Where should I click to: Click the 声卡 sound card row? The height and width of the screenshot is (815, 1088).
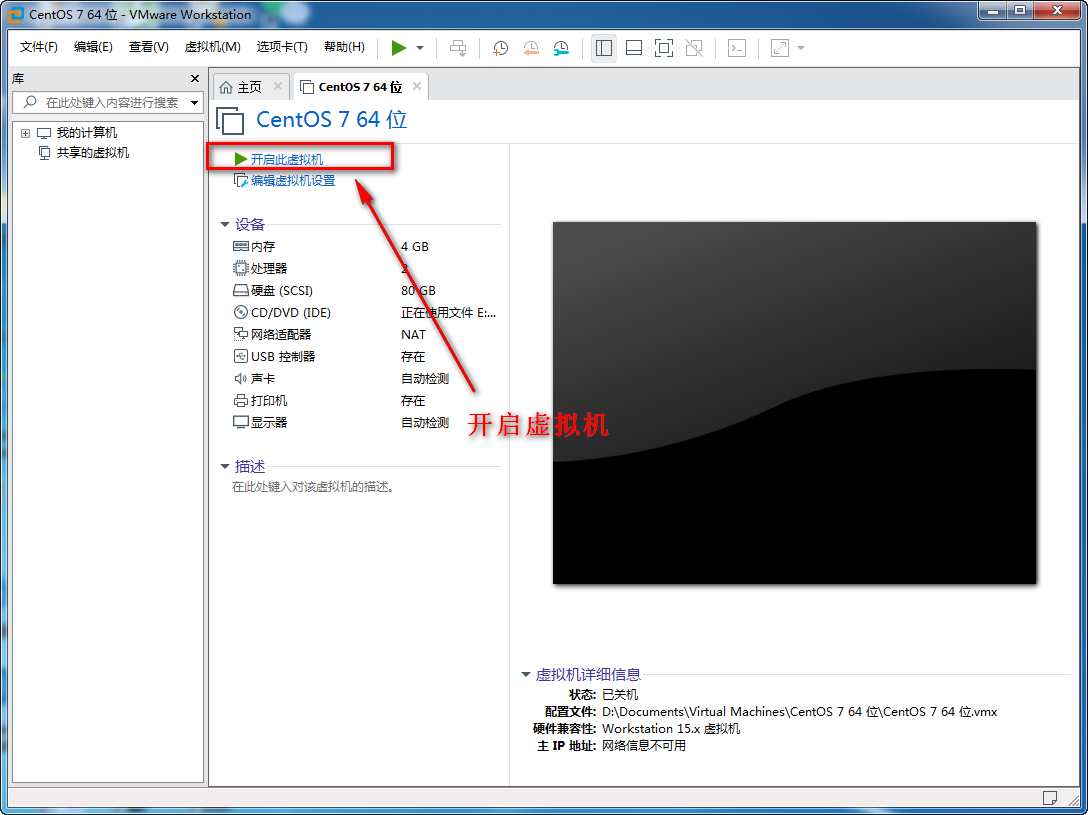(x=364, y=379)
